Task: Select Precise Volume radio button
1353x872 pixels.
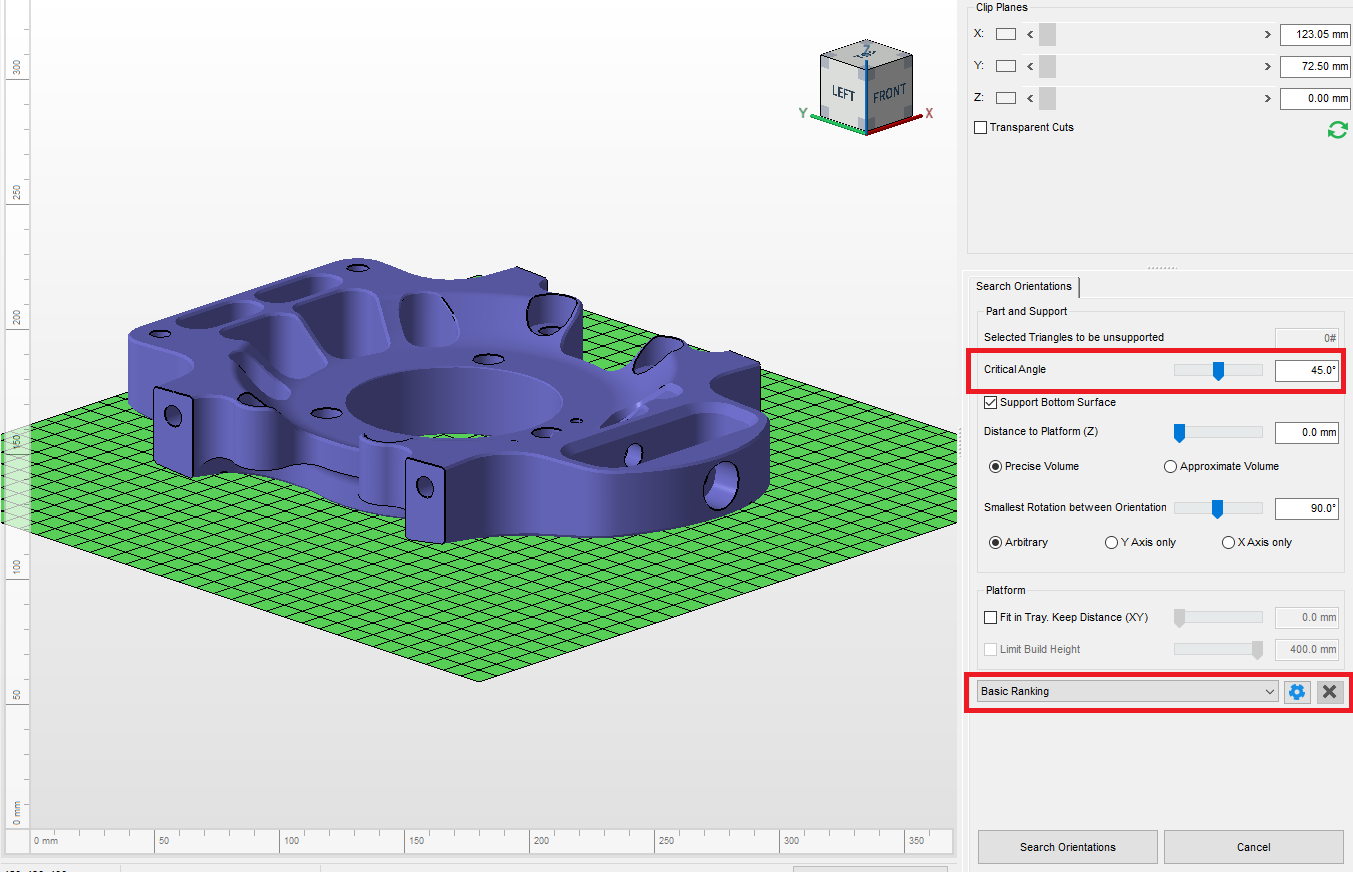Action: coord(995,466)
